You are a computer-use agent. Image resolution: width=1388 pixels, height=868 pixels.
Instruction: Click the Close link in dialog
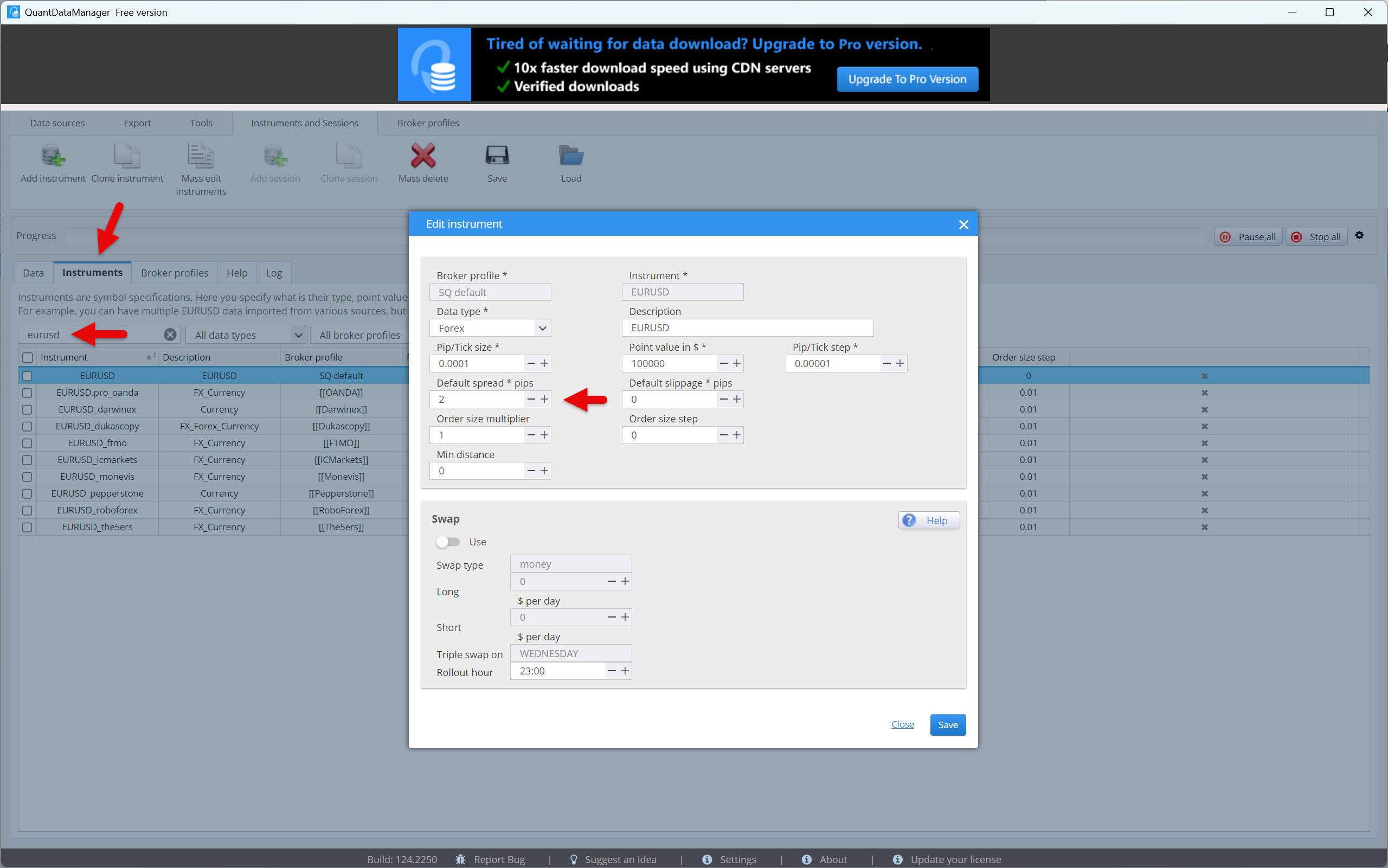(x=902, y=724)
